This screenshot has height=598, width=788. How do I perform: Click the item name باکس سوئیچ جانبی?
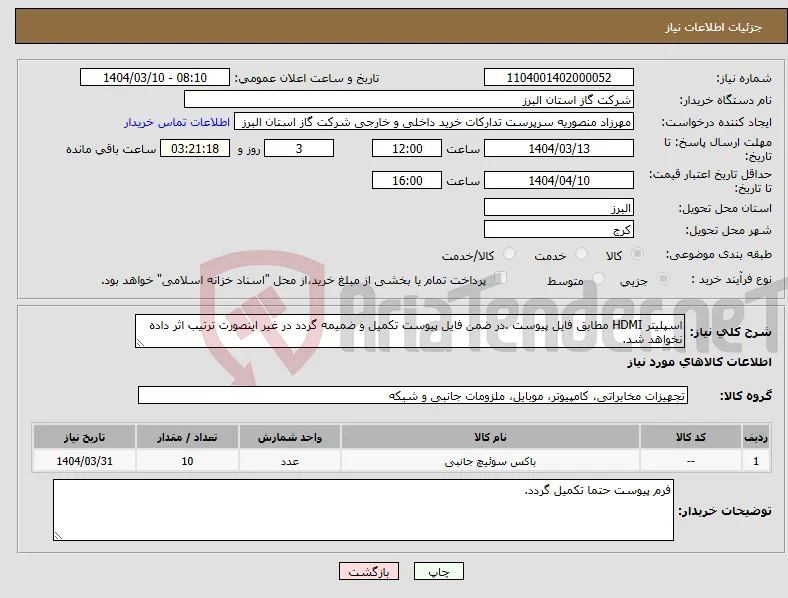[x=490, y=461]
